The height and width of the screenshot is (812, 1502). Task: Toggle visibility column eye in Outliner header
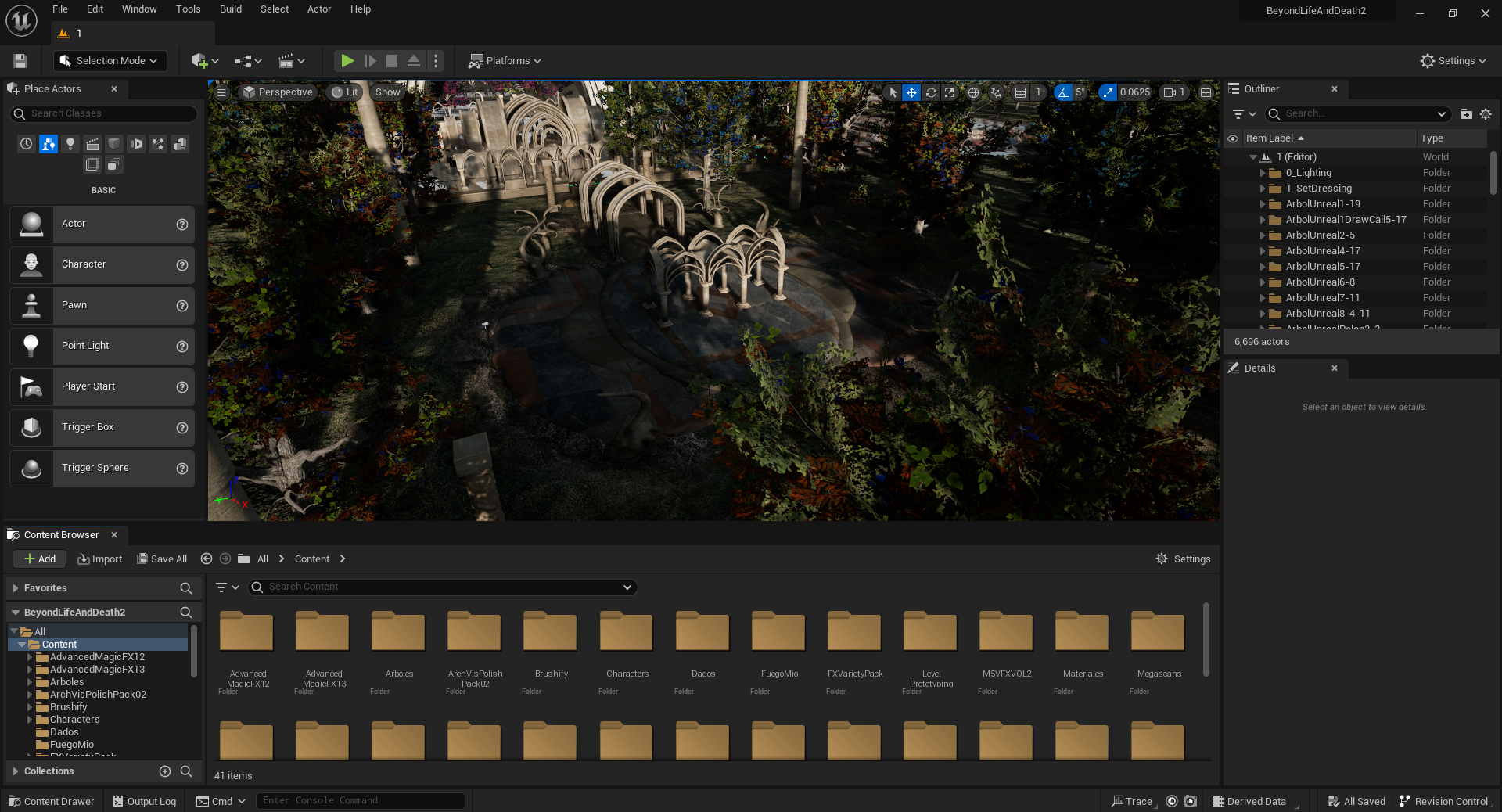coord(1233,138)
